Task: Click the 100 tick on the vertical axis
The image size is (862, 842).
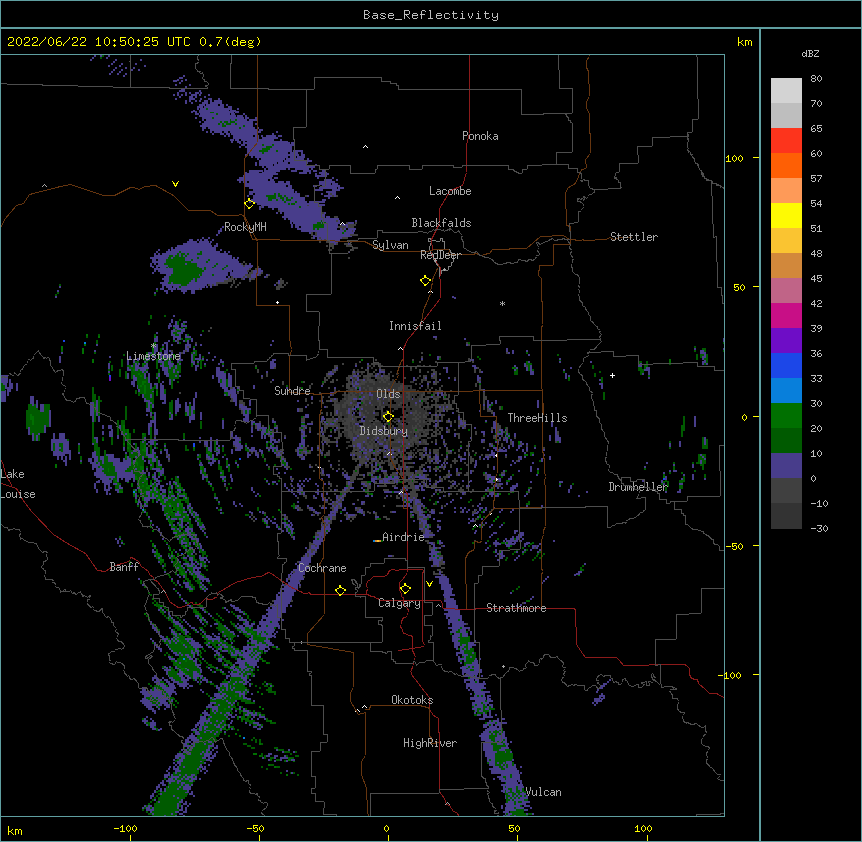Action: 734,158
